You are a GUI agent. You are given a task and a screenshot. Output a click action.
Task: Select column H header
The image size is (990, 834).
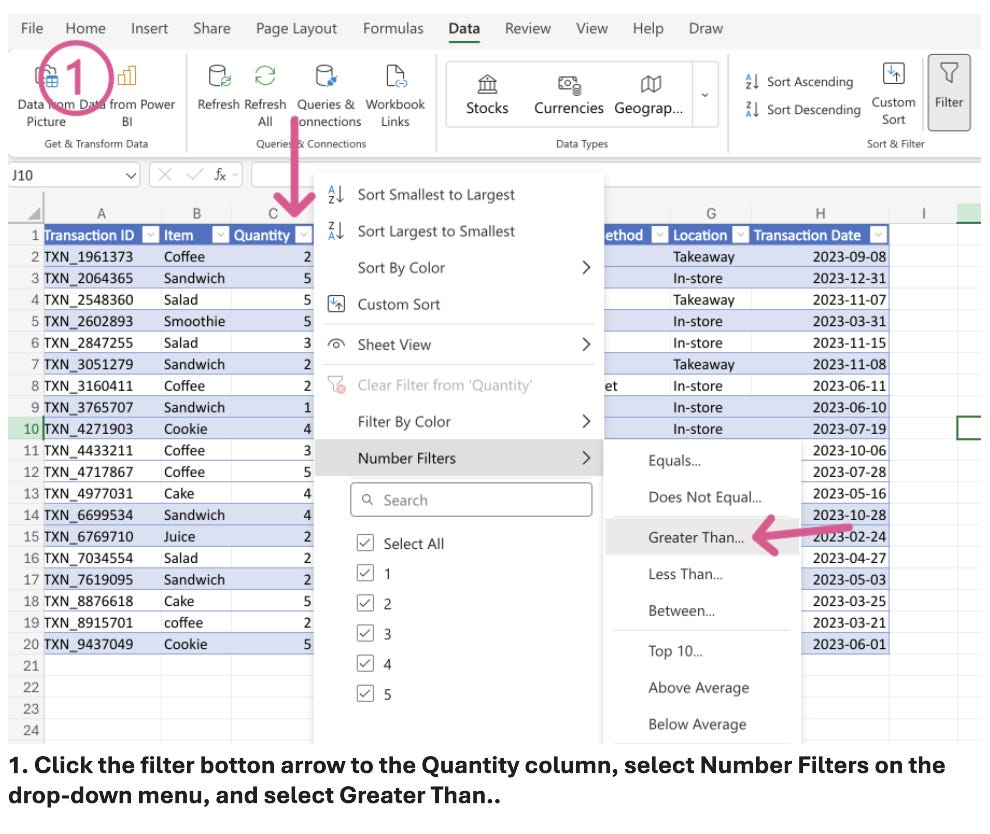click(820, 213)
